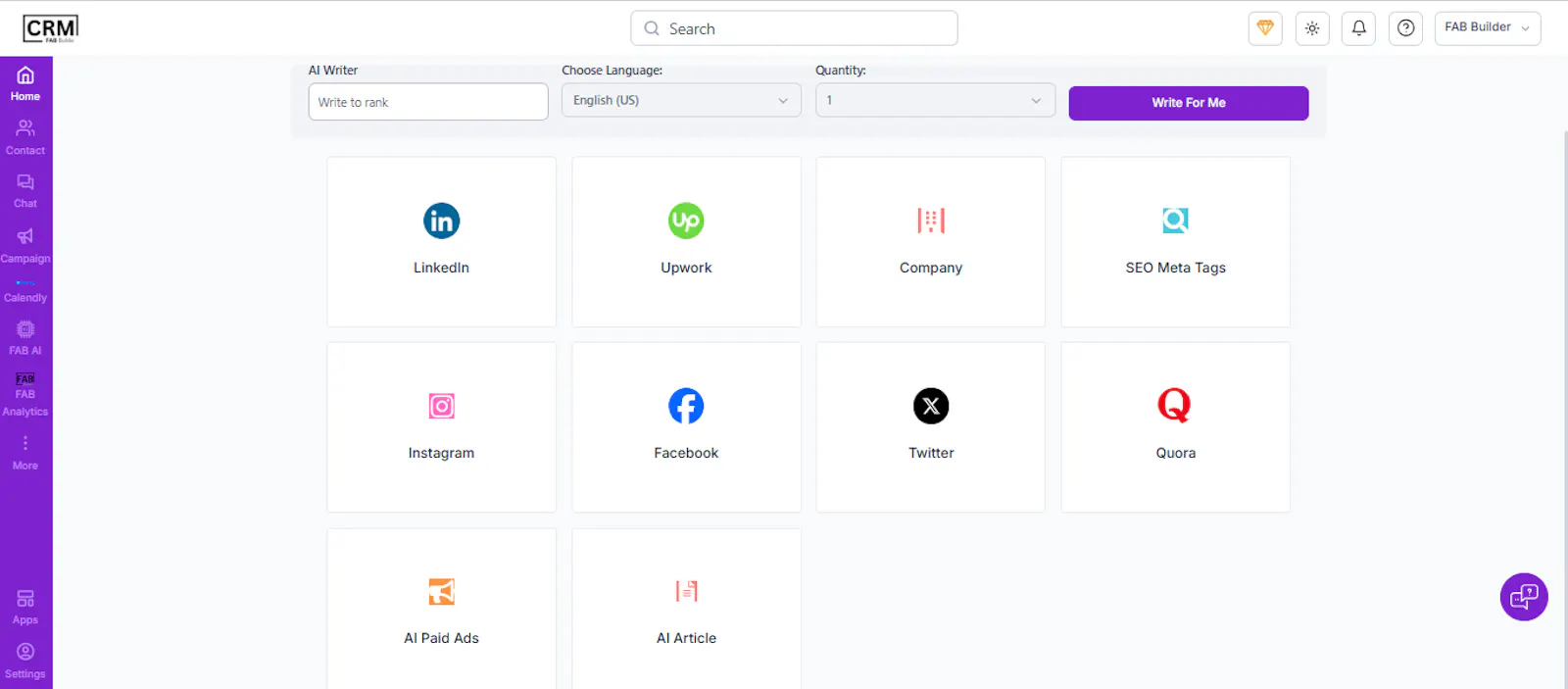
Task: Expand the Quantity dropdown
Action: (x=935, y=100)
